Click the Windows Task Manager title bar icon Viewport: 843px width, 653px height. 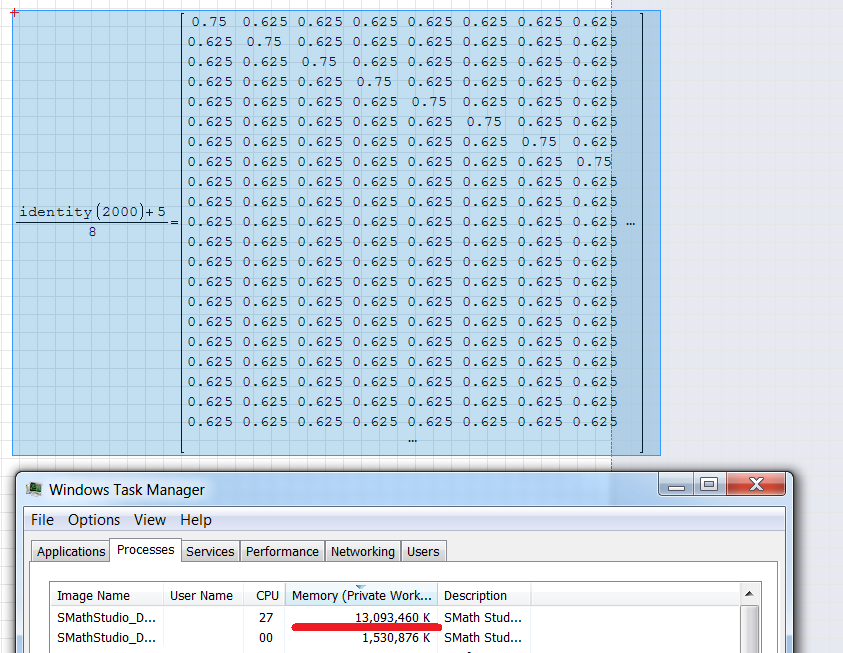pos(35,490)
